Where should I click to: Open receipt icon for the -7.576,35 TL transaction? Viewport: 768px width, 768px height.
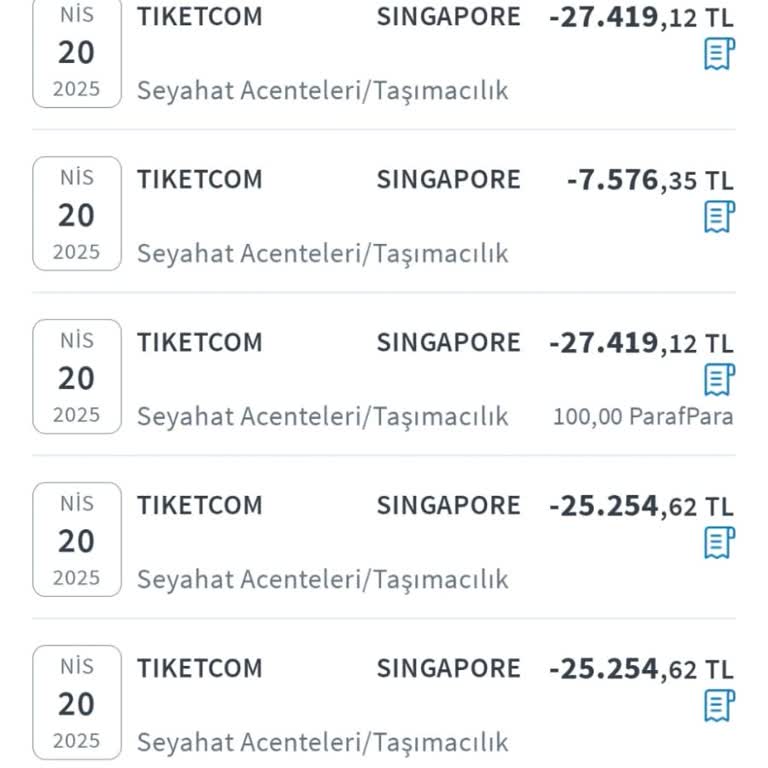[719, 216]
